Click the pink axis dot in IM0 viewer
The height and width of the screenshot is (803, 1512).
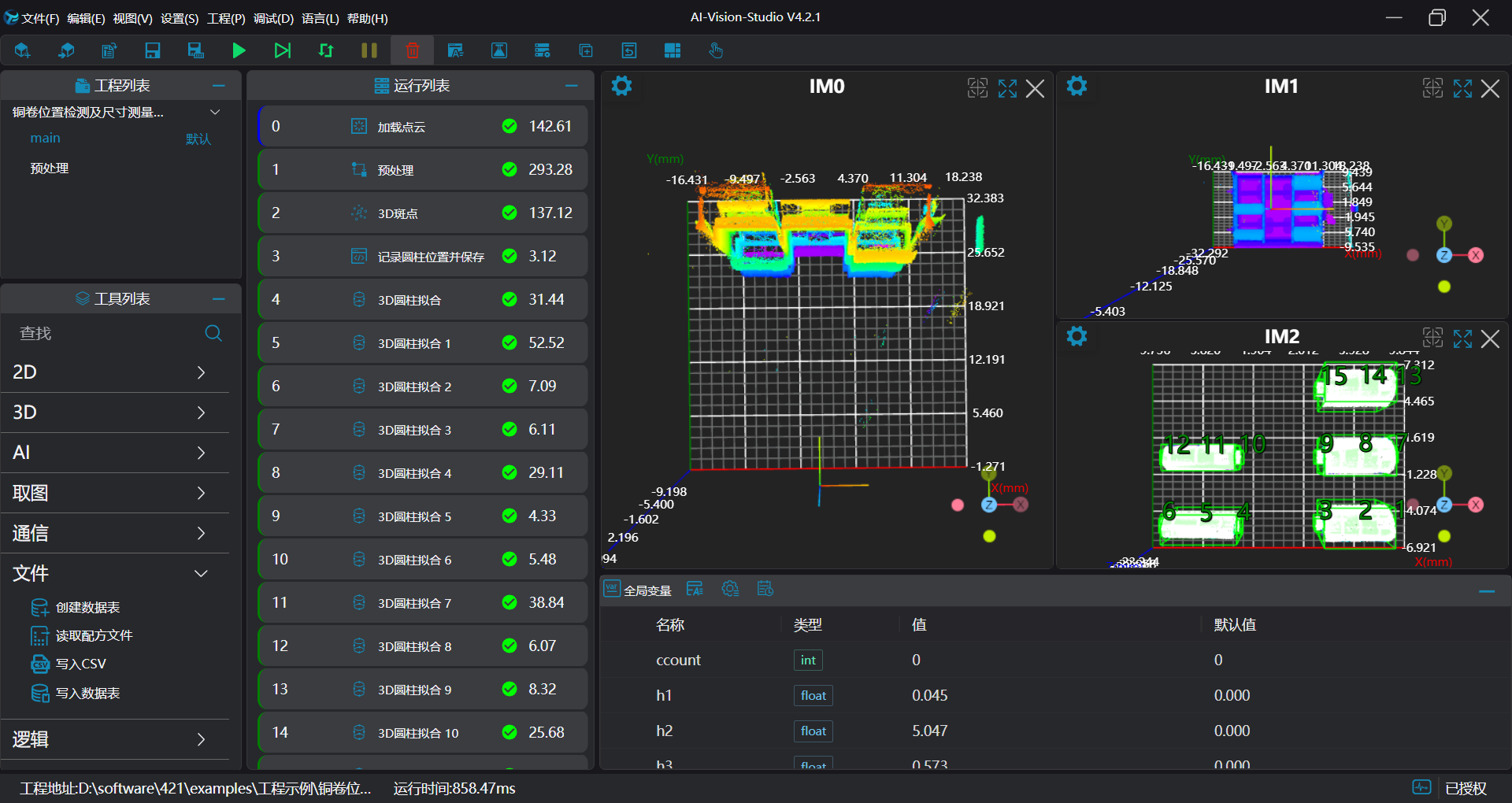tap(958, 505)
